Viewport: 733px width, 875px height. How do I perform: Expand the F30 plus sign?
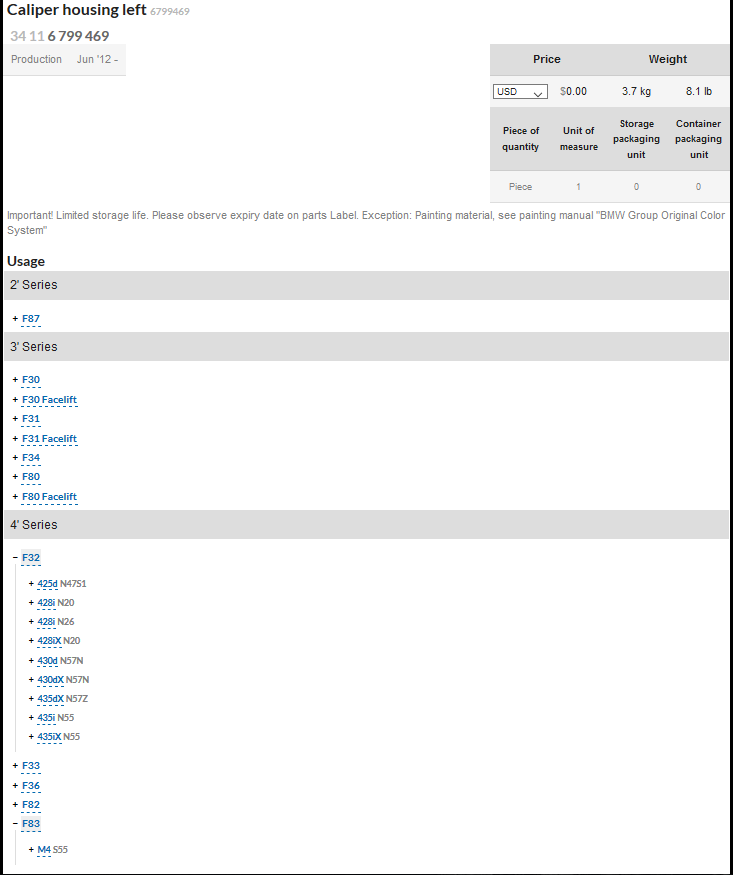point(15,379)
